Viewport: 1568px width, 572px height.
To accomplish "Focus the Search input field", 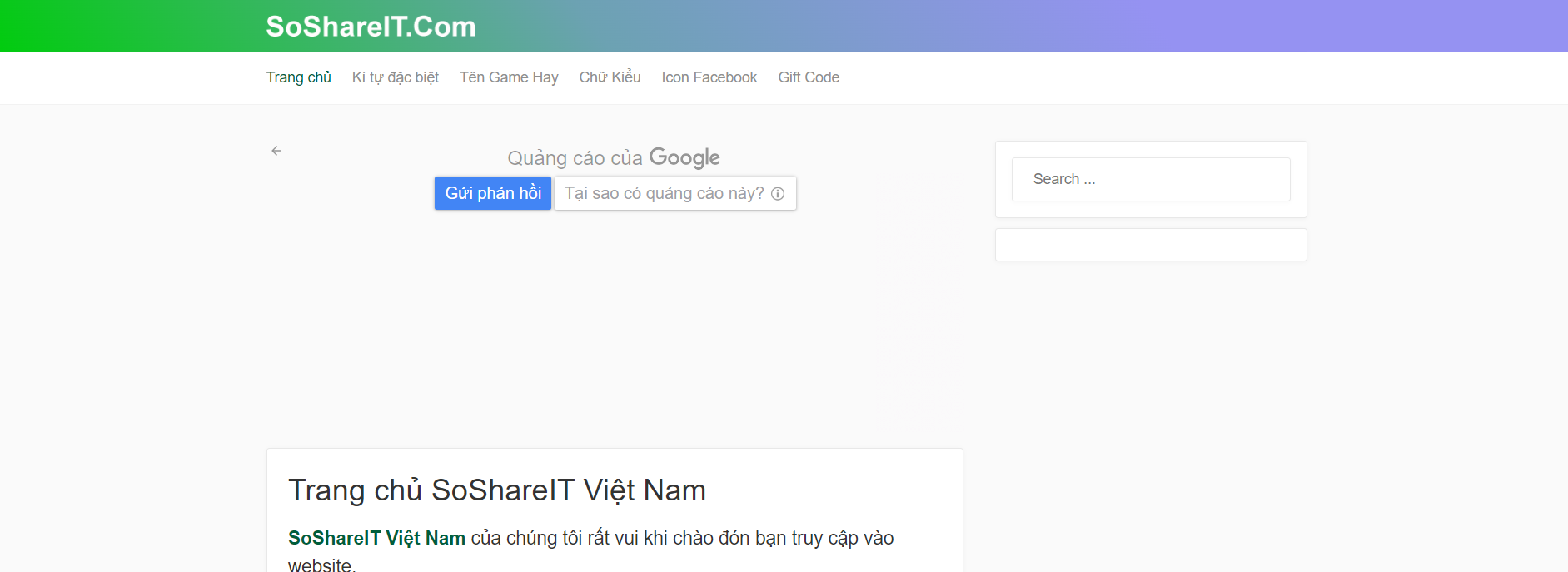I will pyautogui.click(x=1151, y=179).
